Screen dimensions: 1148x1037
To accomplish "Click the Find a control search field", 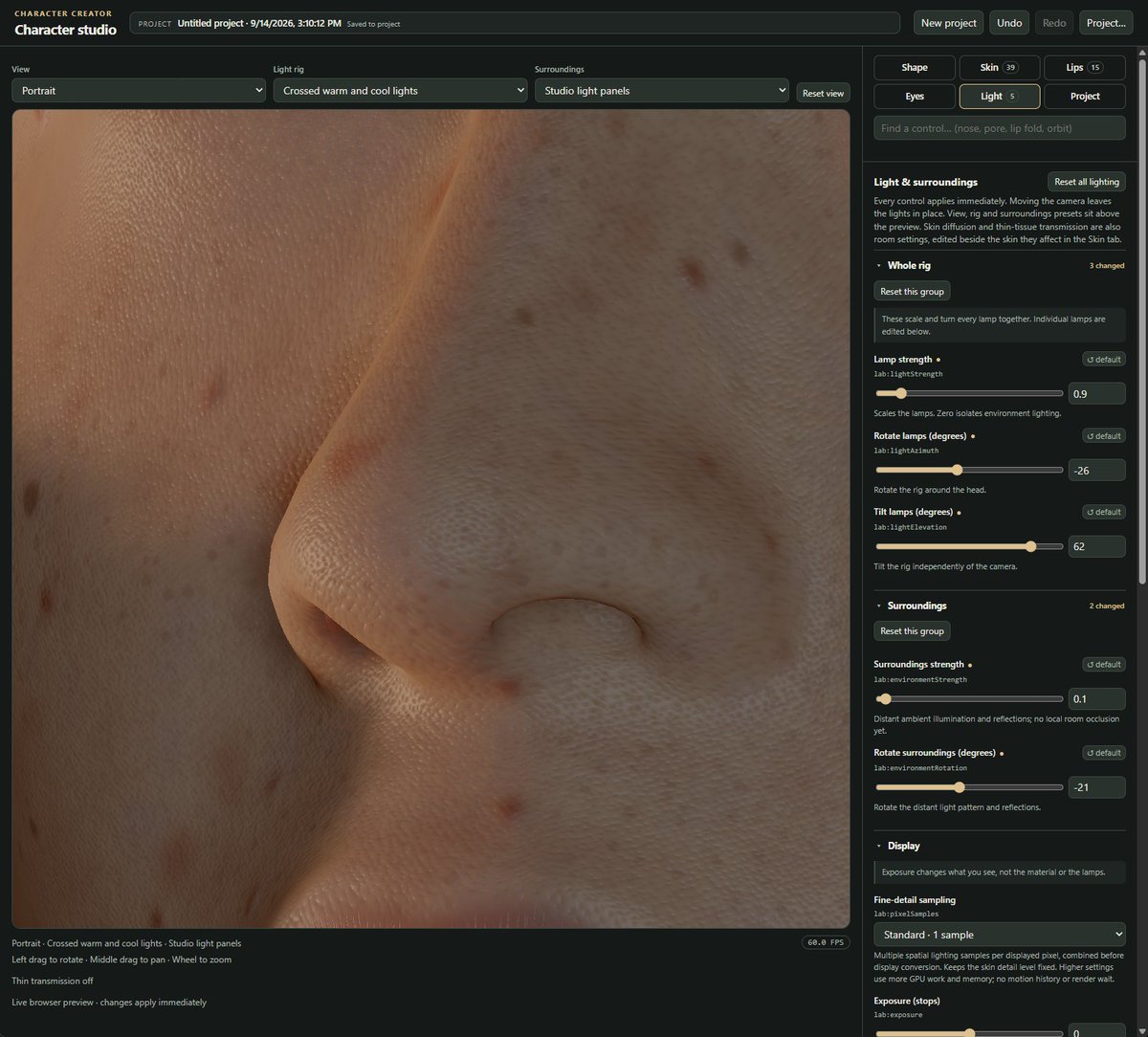I will [1000, 128].
